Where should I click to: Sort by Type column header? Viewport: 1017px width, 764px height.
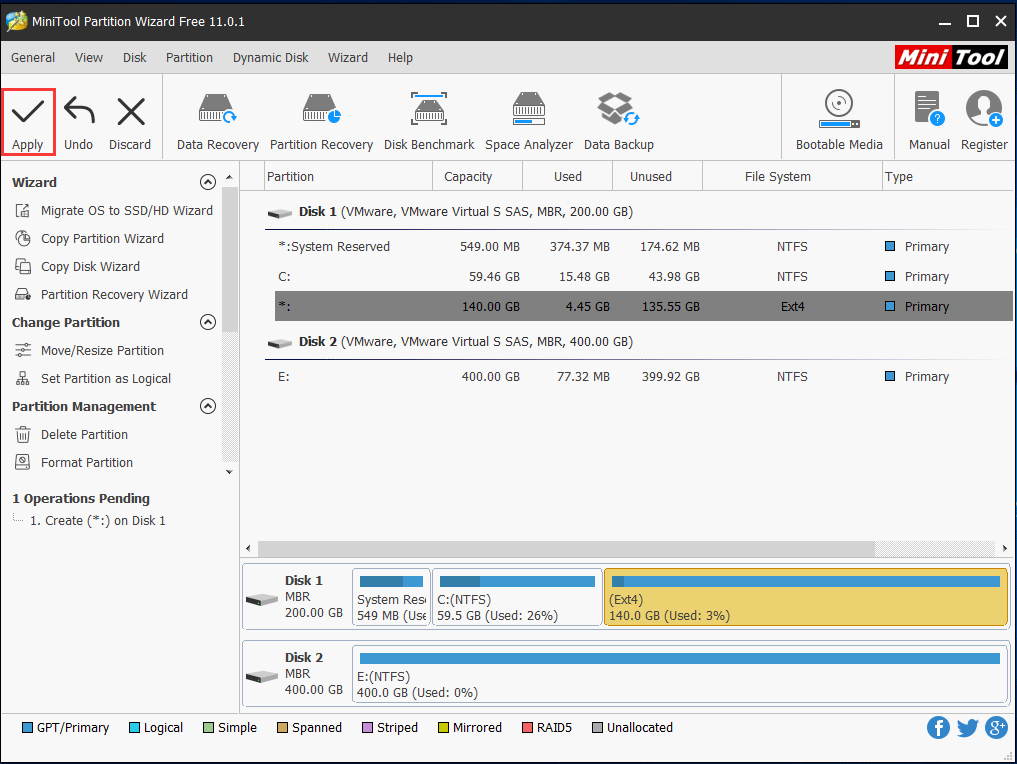click(x=947, y=176)
